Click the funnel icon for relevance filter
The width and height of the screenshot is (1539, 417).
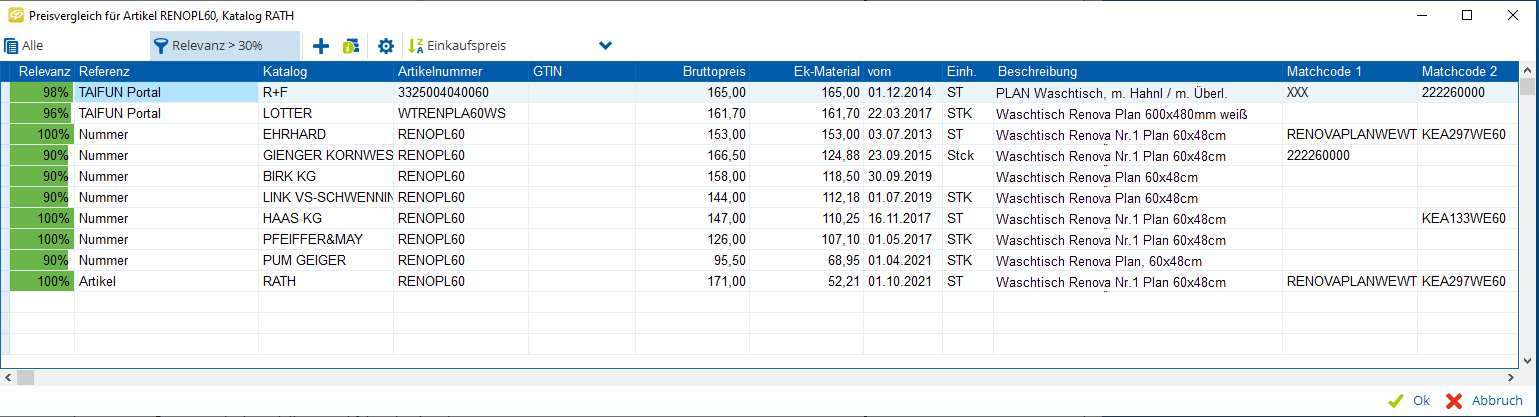pos(159,46)
